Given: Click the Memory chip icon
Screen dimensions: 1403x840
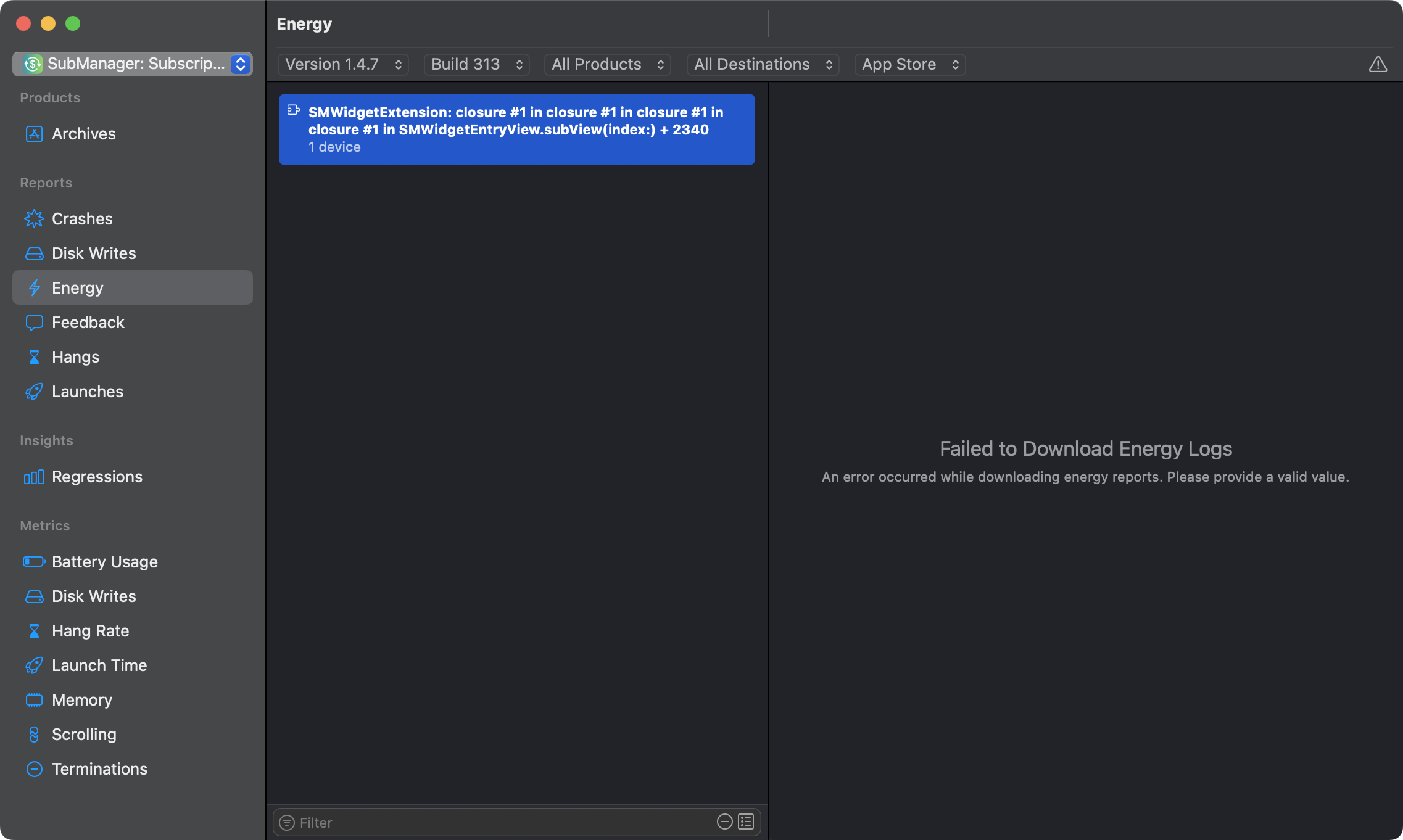Looking at the screenshot, I should coord(34,700).
